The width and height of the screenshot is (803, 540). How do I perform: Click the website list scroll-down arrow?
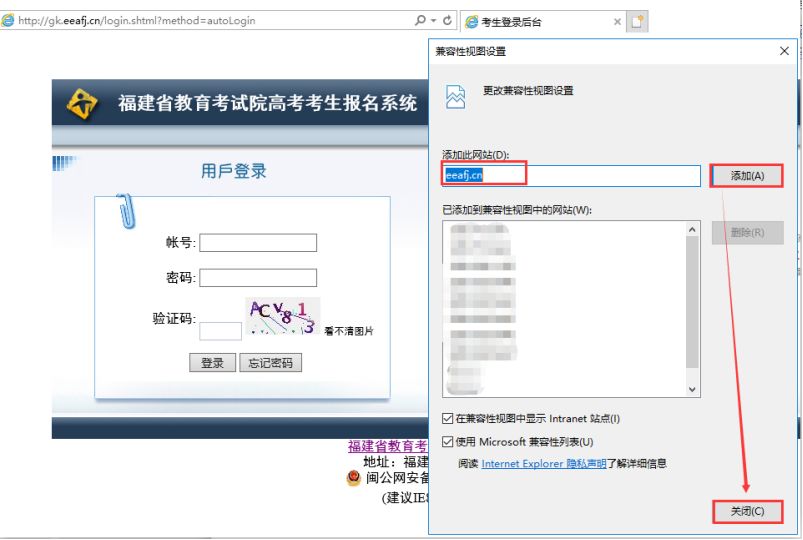693,389
